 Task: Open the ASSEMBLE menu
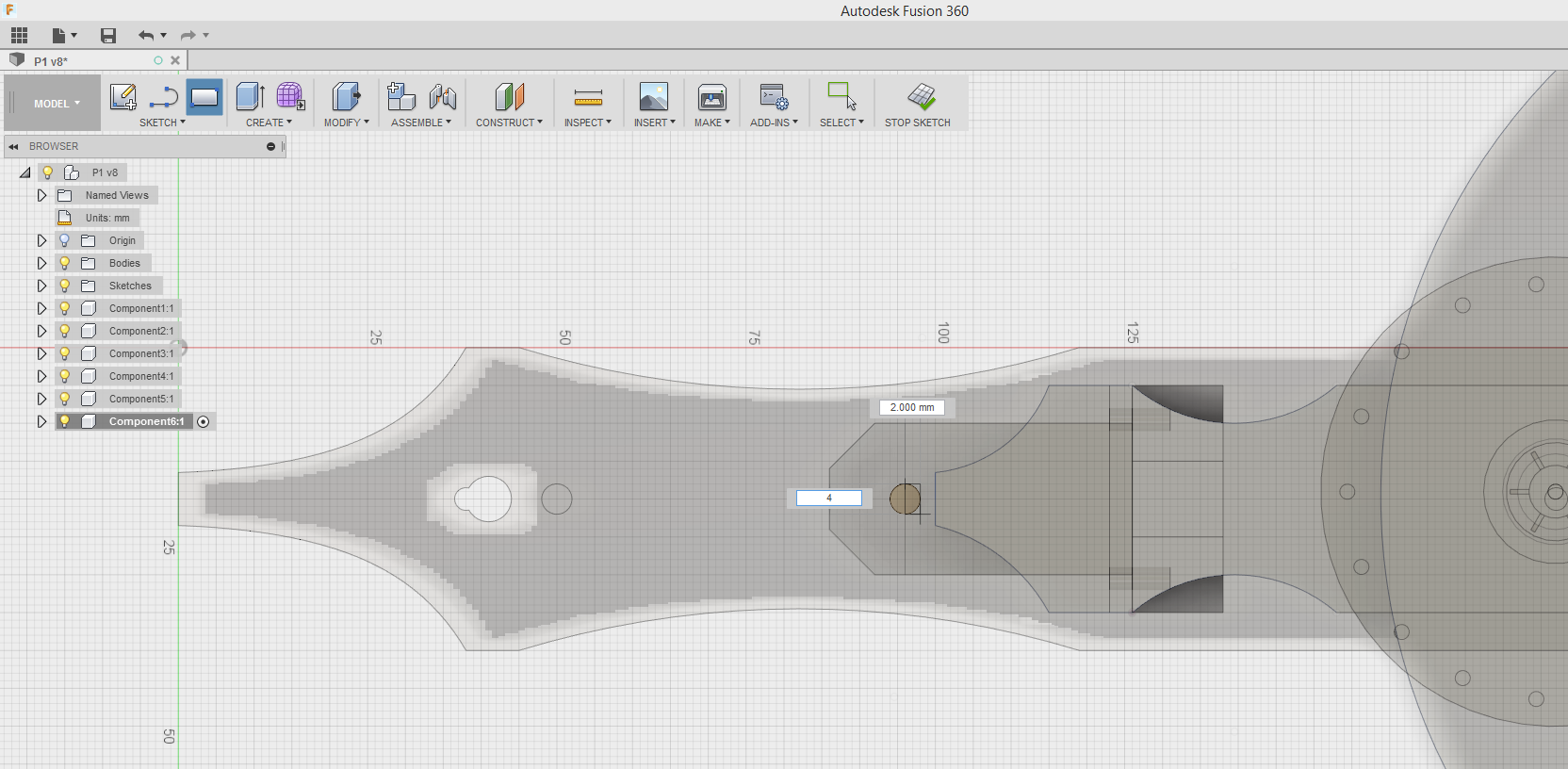(x=420, y=123)
